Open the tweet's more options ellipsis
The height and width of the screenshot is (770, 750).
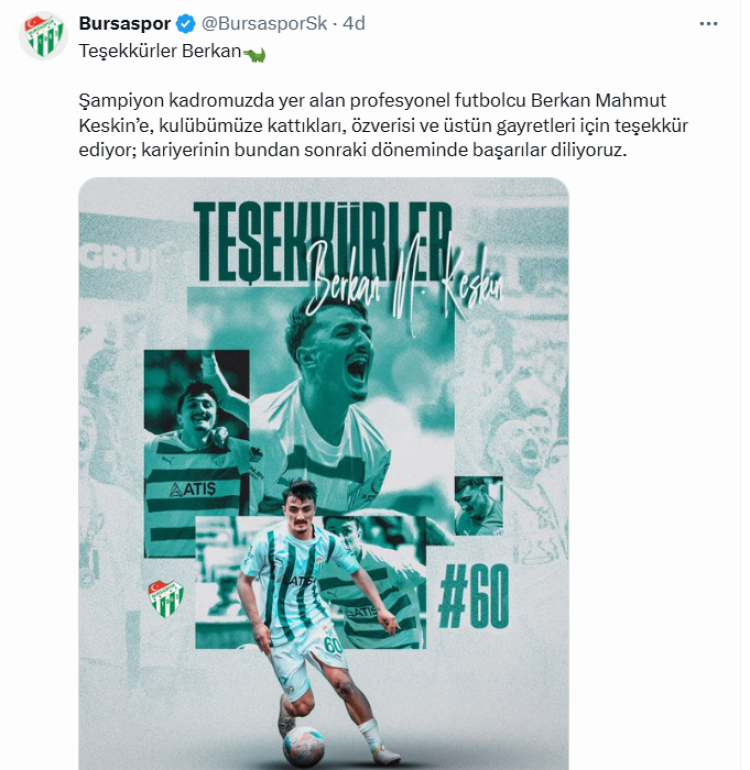point(708,24)
